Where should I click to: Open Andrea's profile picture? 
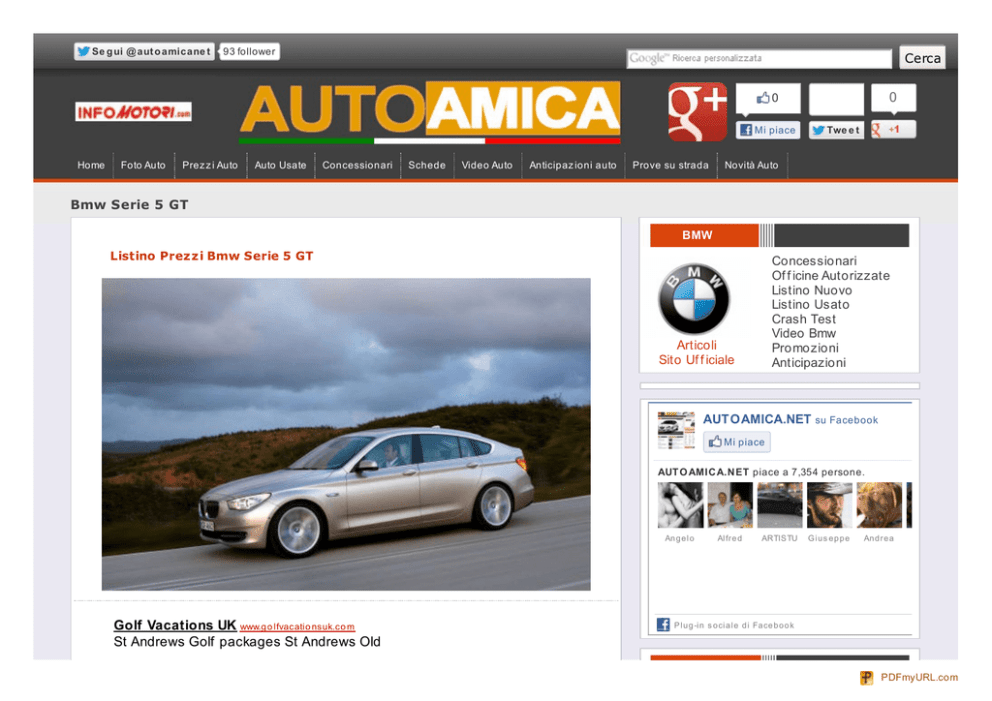pyautogui.click(x=879, y=505)
